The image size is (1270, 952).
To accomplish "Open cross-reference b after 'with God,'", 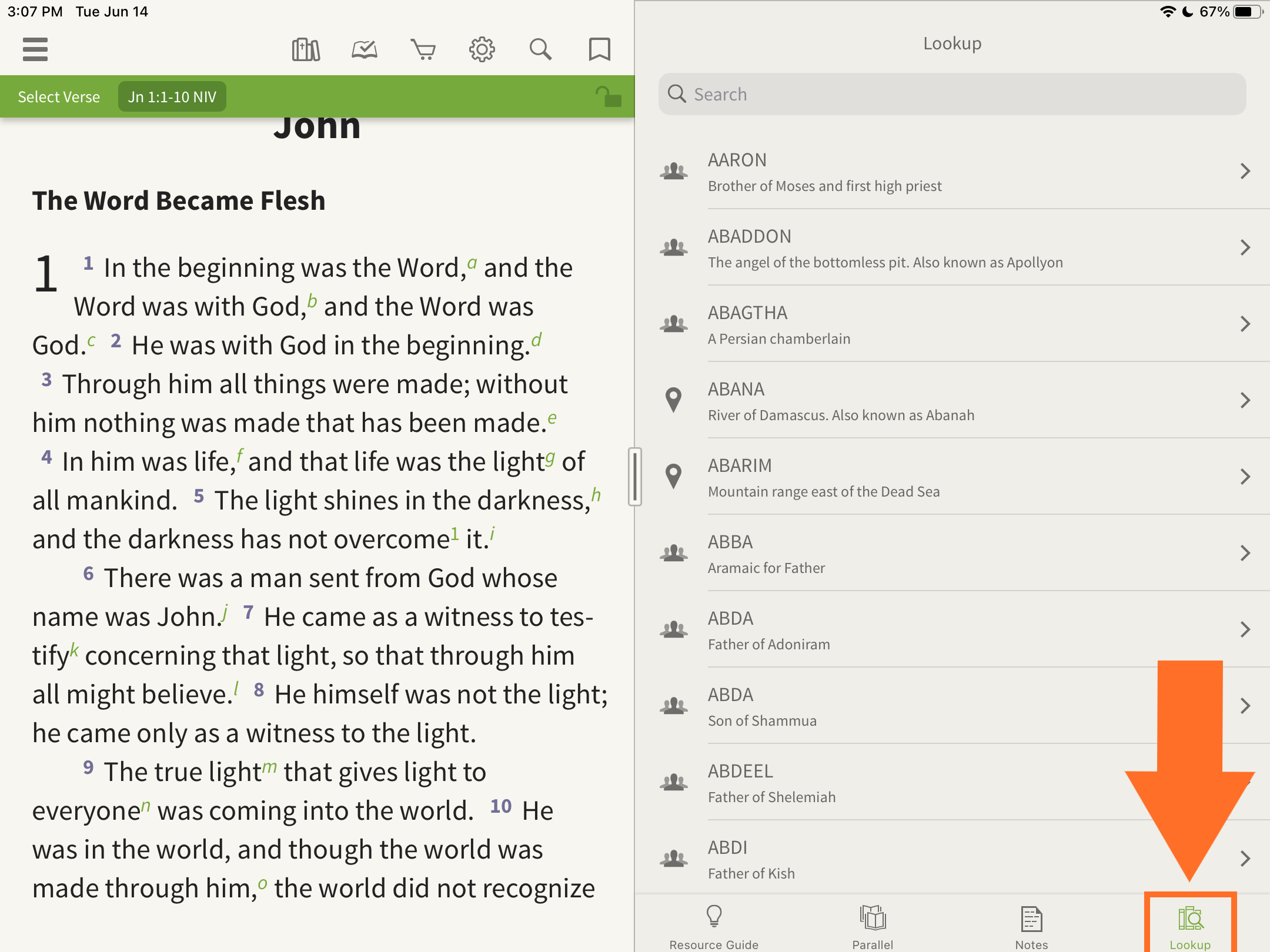I will coord(312,301).
